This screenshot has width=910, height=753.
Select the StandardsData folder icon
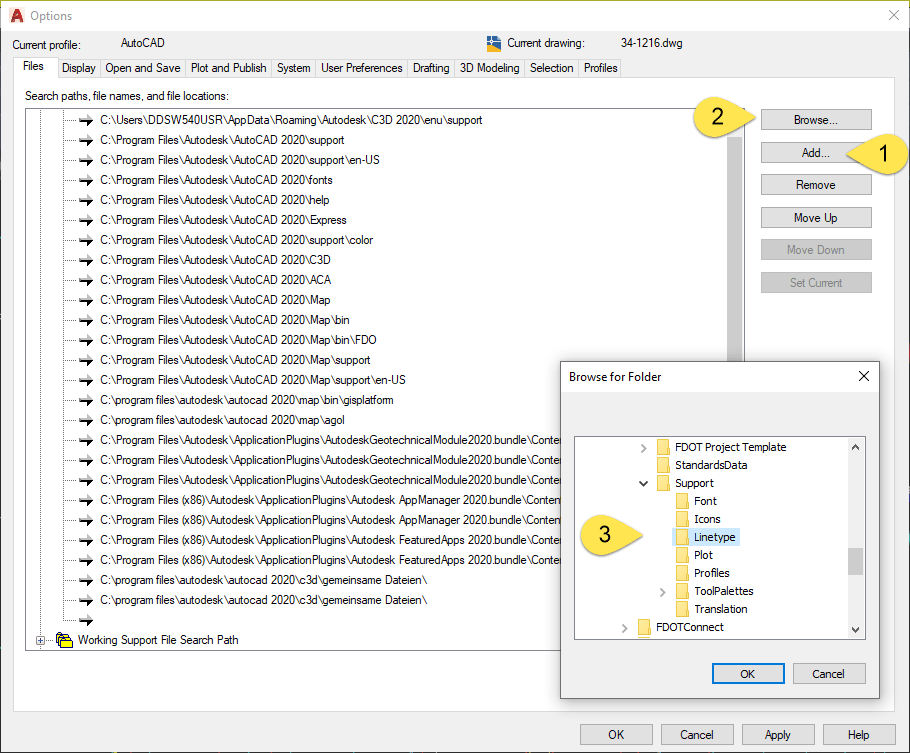[x=663, y=465]
